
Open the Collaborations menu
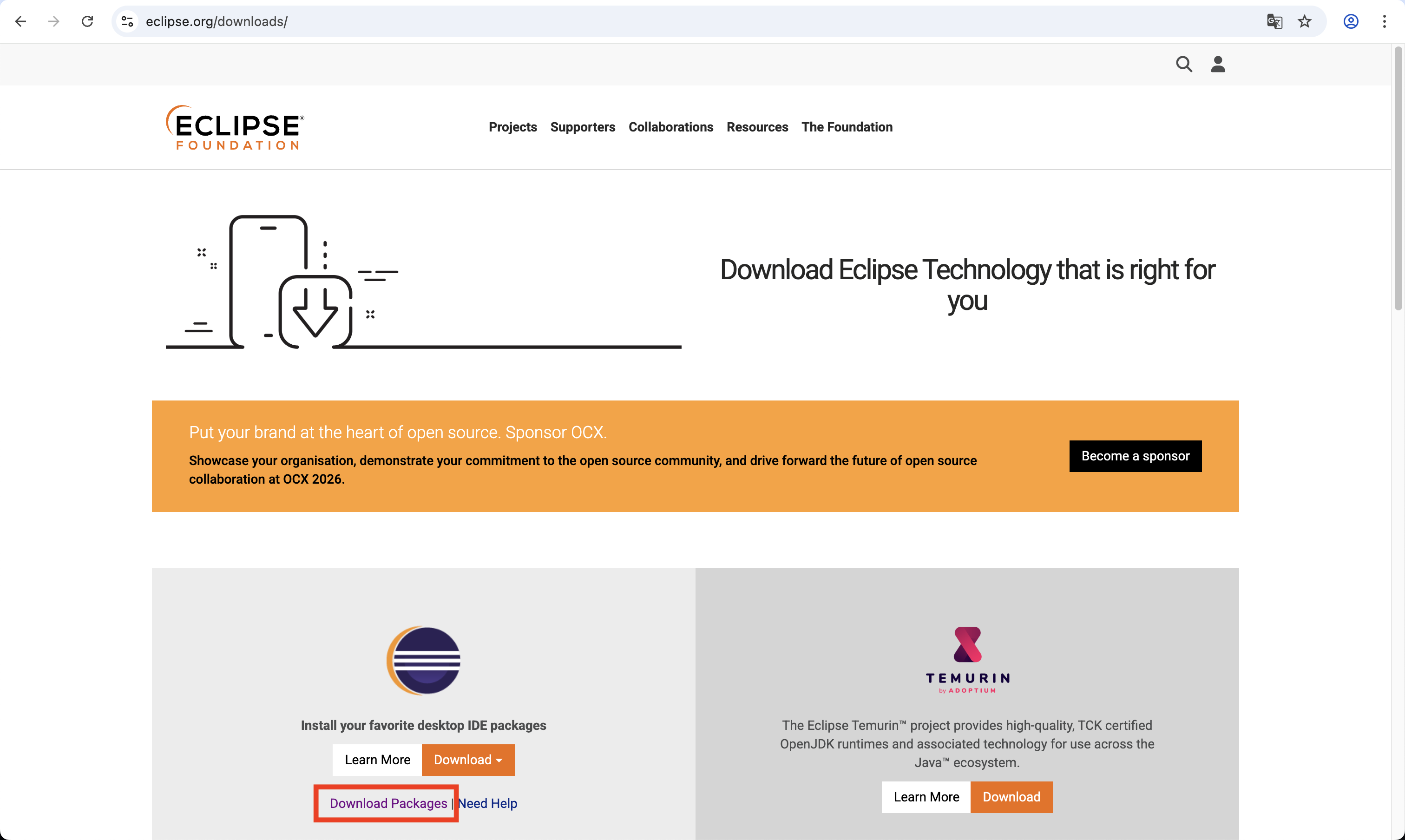670,127
